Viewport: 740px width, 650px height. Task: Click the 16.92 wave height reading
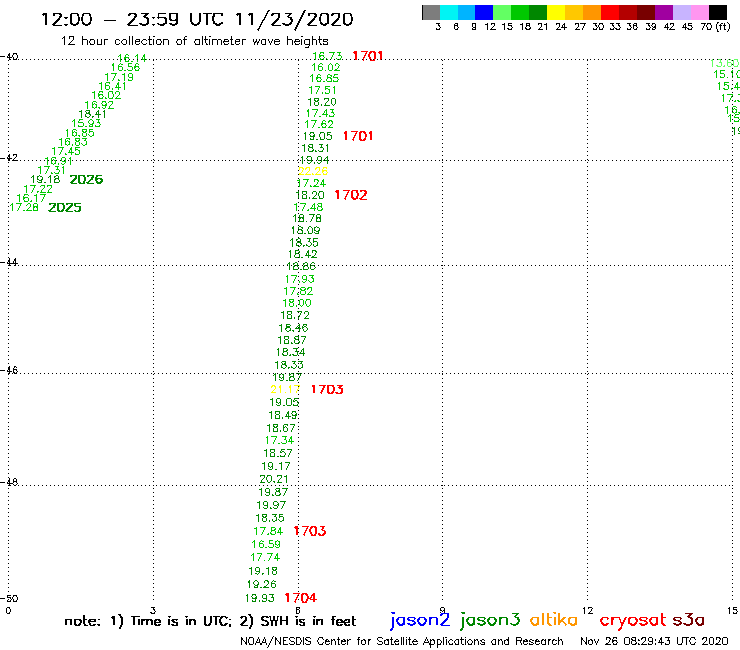coord(99,105)
